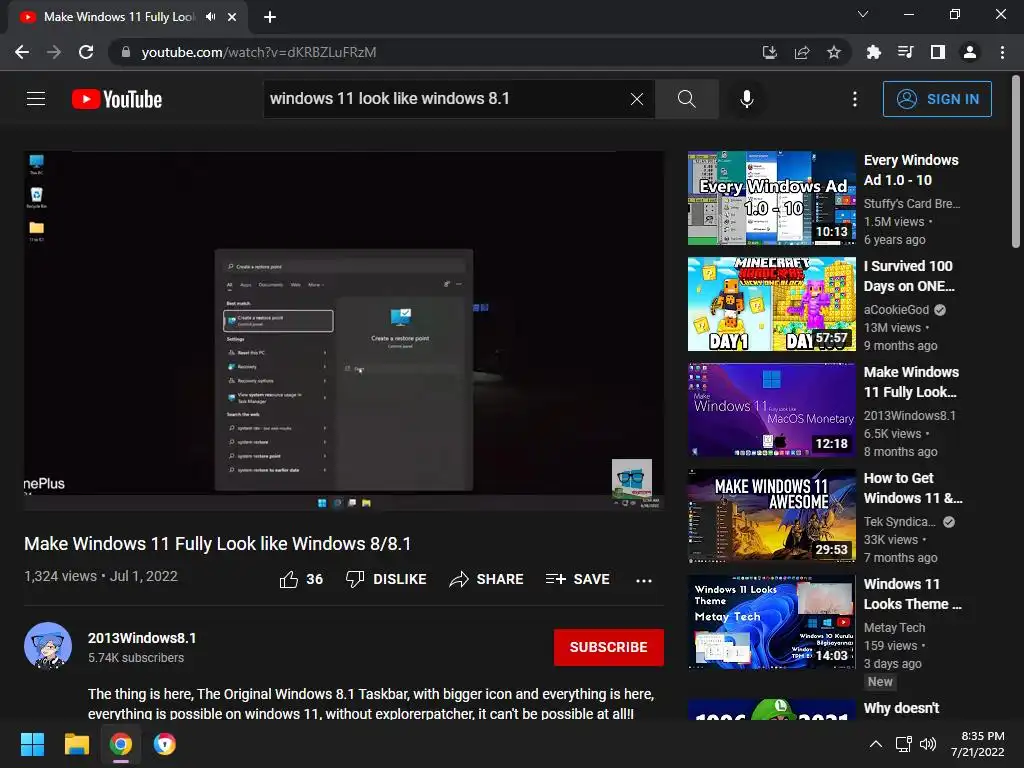The image size is (1024, 768).
Task: Open network icon in system tray
Action: (x=903, y=744)
